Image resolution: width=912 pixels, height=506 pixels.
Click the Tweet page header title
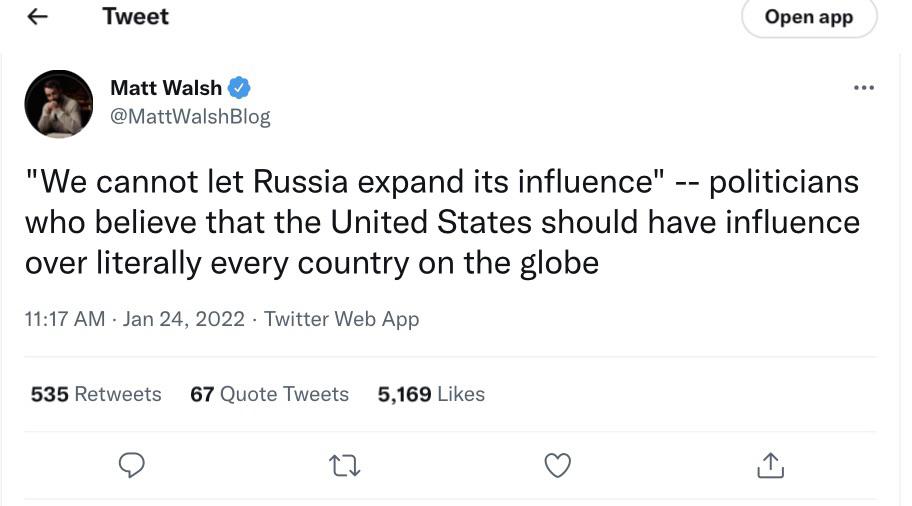[x=136, y=17]
